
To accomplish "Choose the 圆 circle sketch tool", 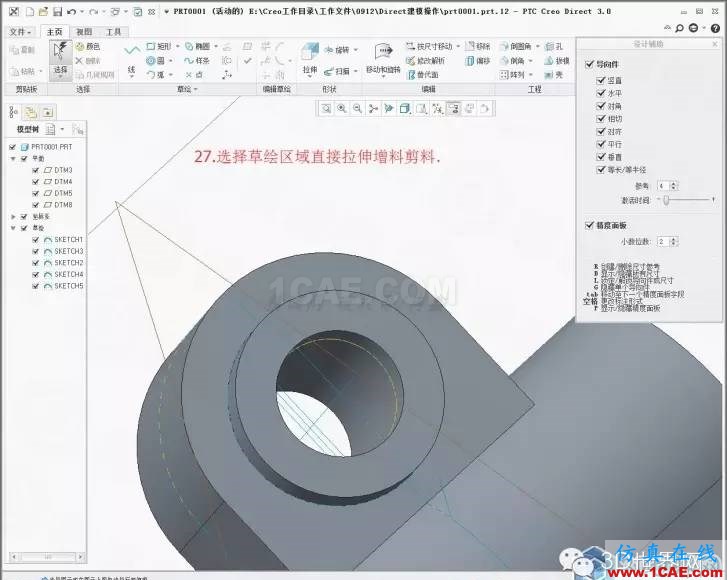I will point(155,60).
